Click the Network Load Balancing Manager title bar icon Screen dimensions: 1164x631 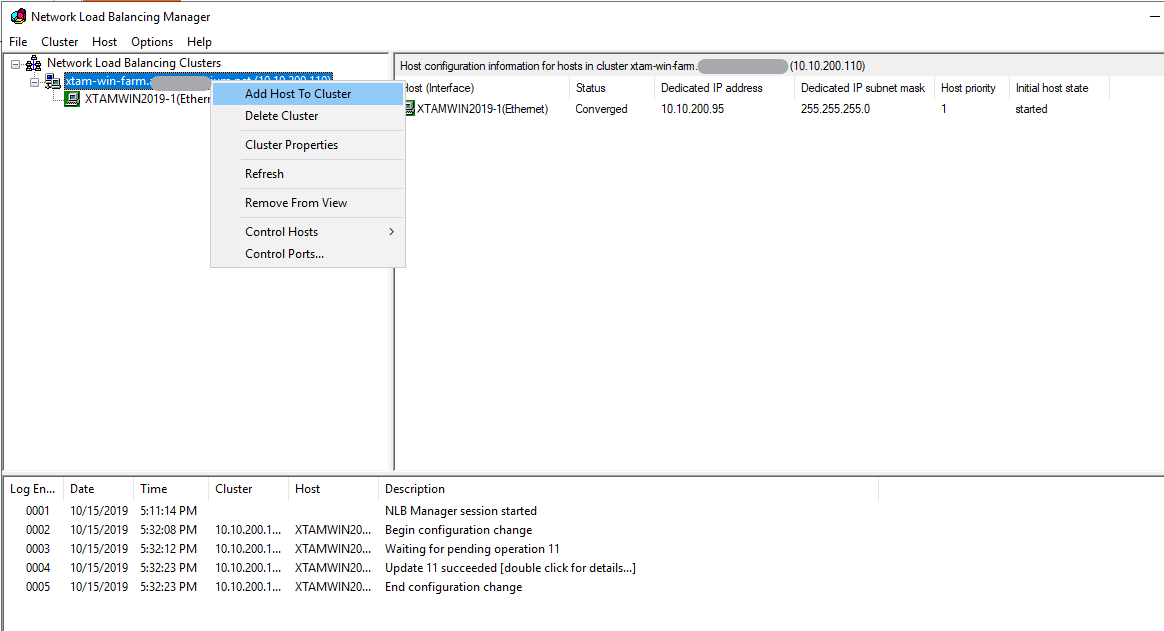click(18, 17)
